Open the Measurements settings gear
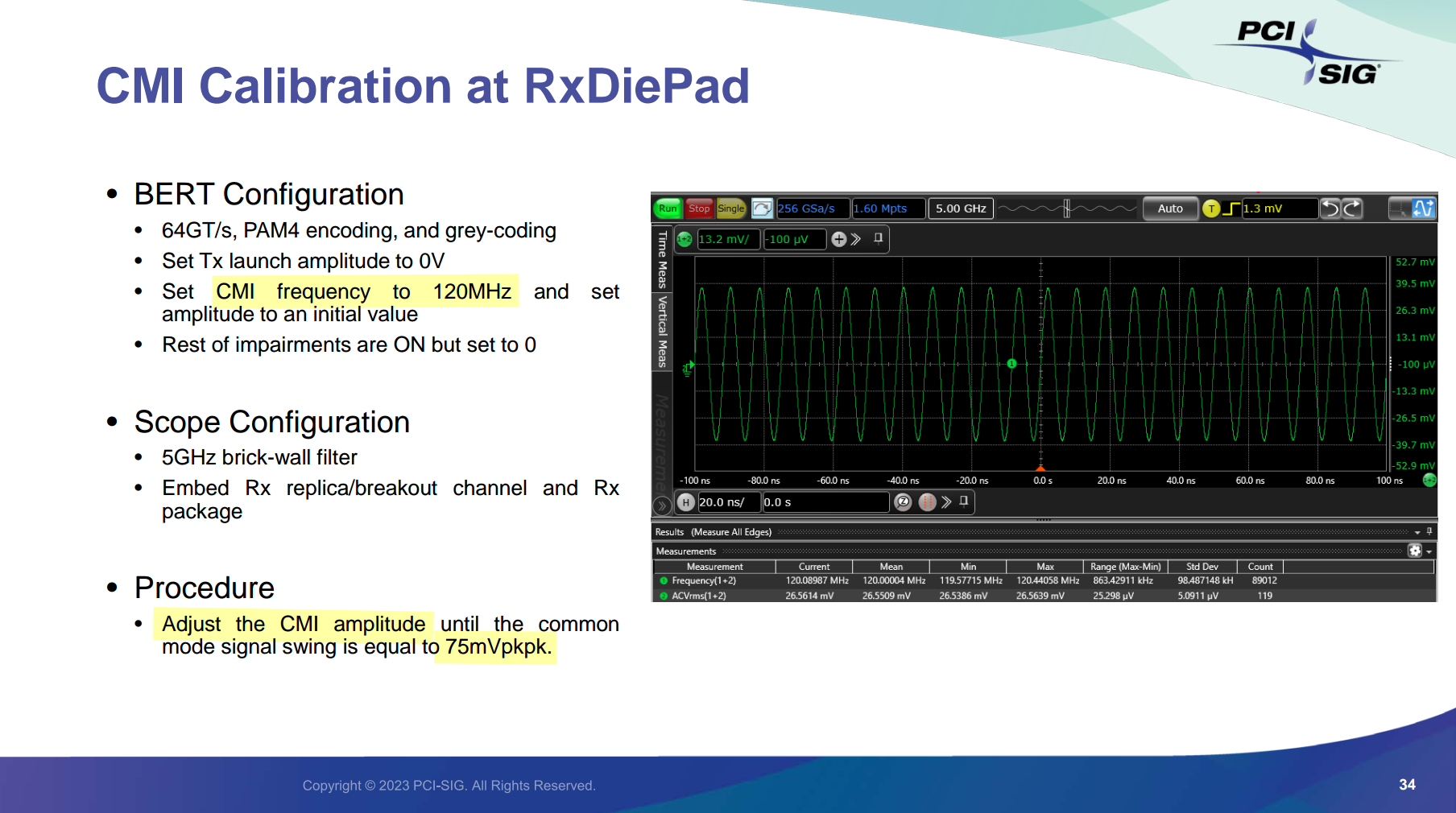This screenshot has width=1456, height=813. [1415, 551]
